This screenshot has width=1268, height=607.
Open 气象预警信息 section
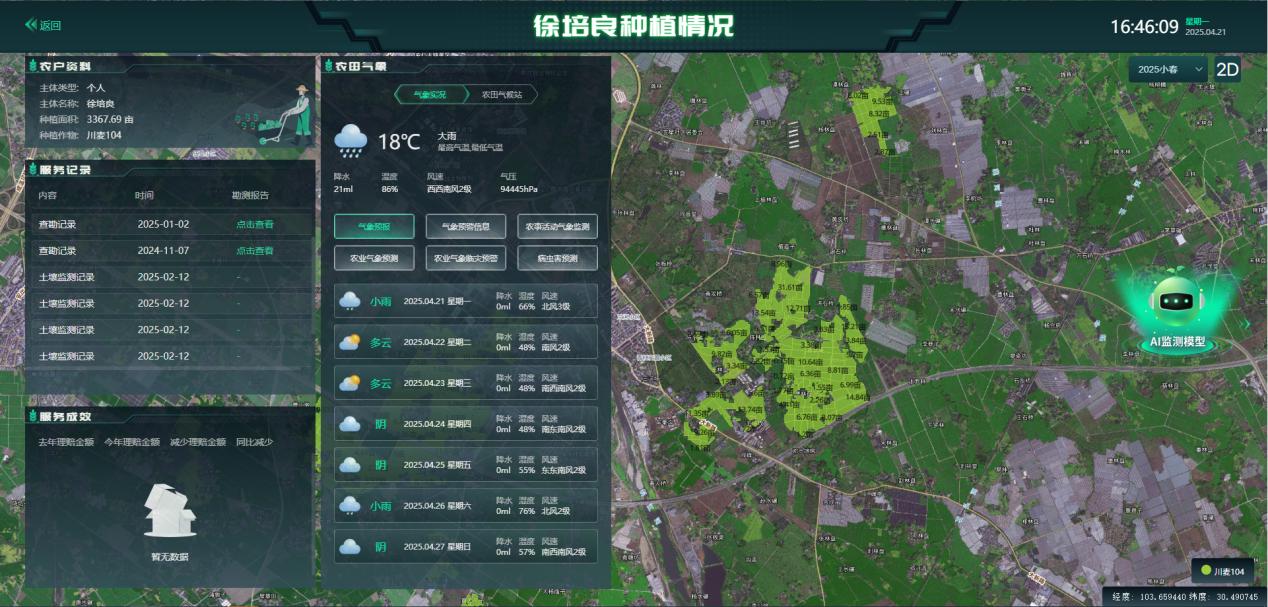[466, 226]
